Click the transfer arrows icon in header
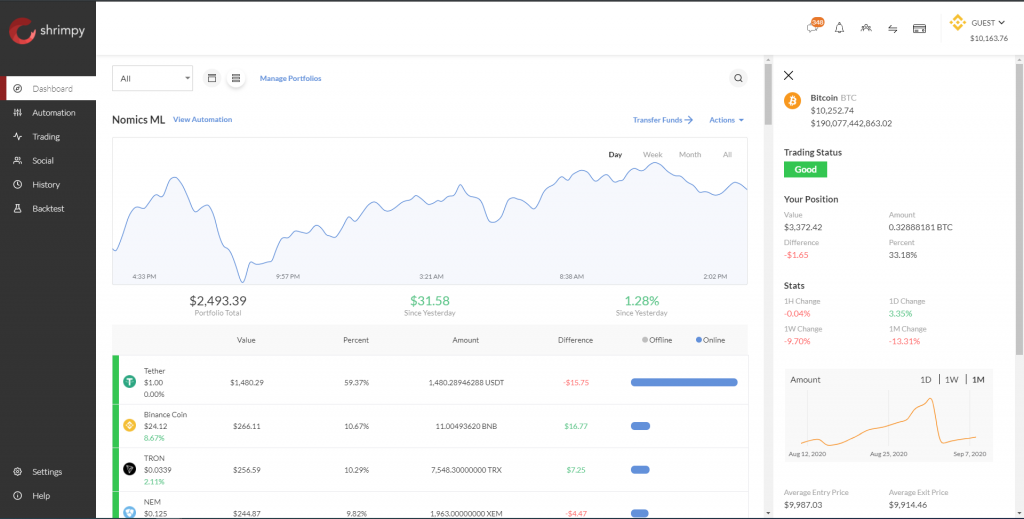Screen dimensions: 1024x519 [893, 29]
